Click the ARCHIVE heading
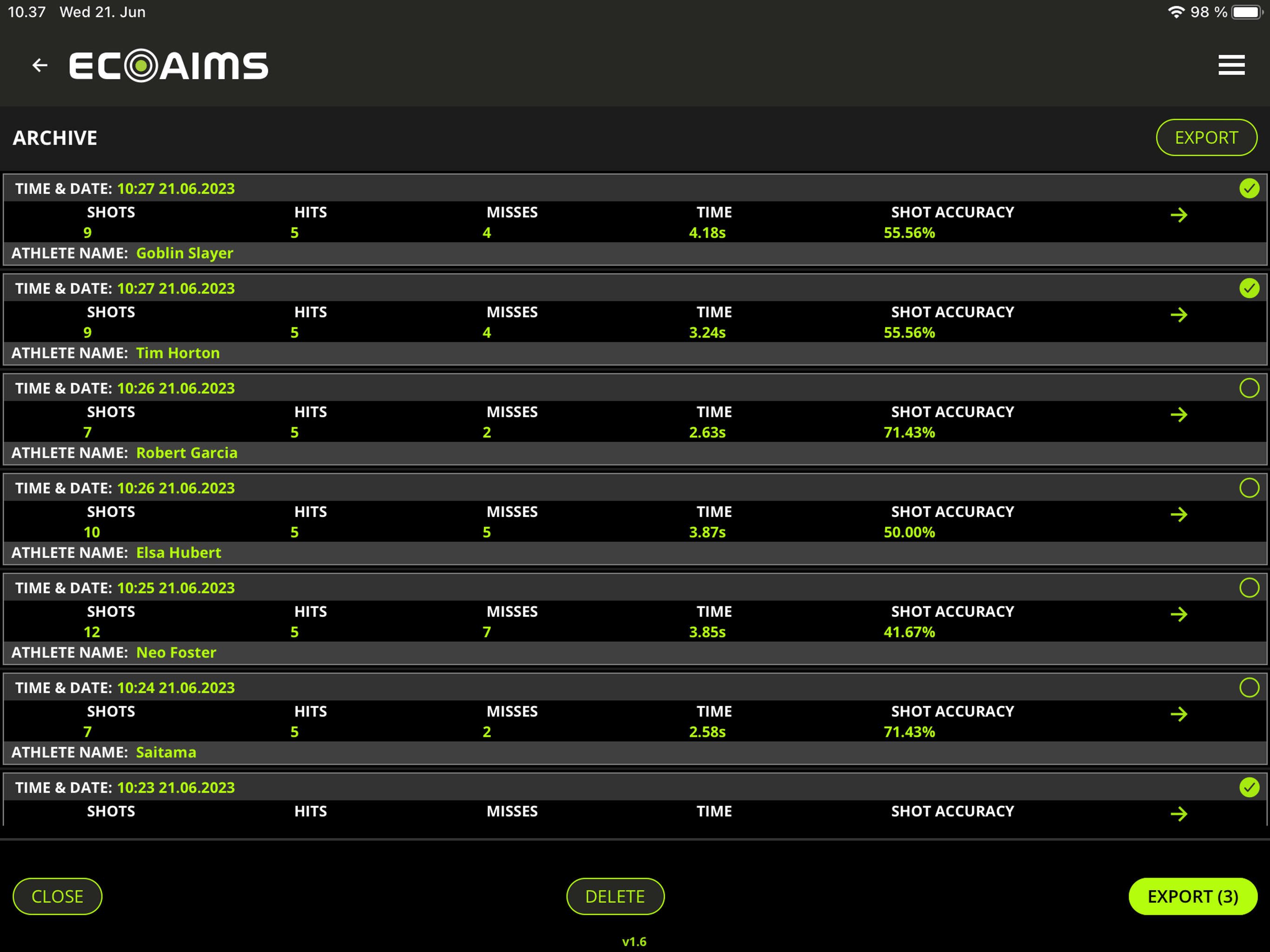 [55, 138]
